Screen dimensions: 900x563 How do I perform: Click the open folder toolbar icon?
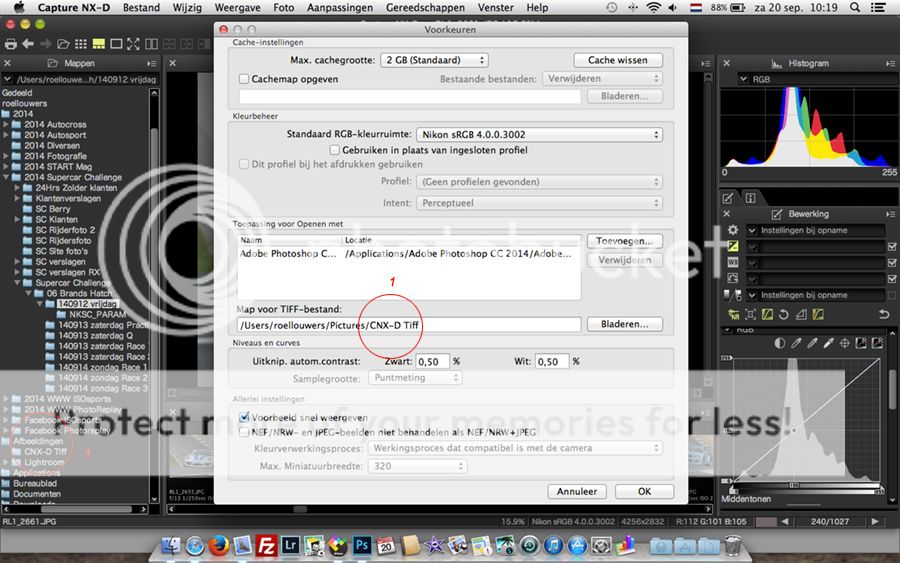(63, 44)
